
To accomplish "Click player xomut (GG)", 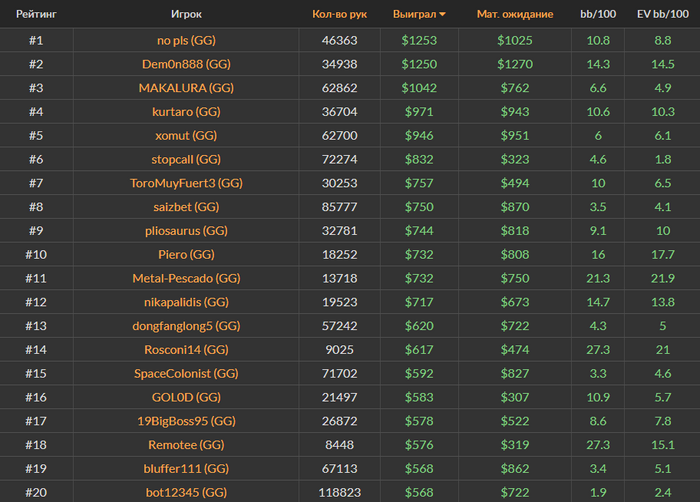I will click(x=186, y=136).
